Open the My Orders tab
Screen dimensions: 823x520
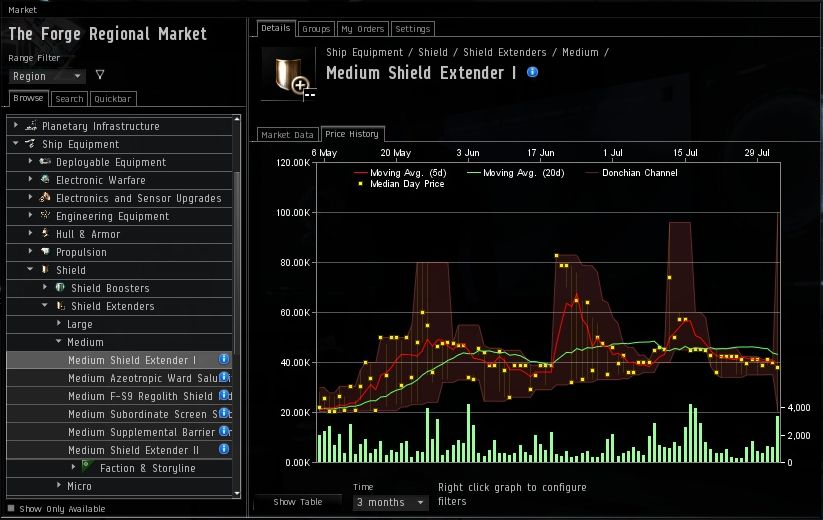click(x=361, y=29)
